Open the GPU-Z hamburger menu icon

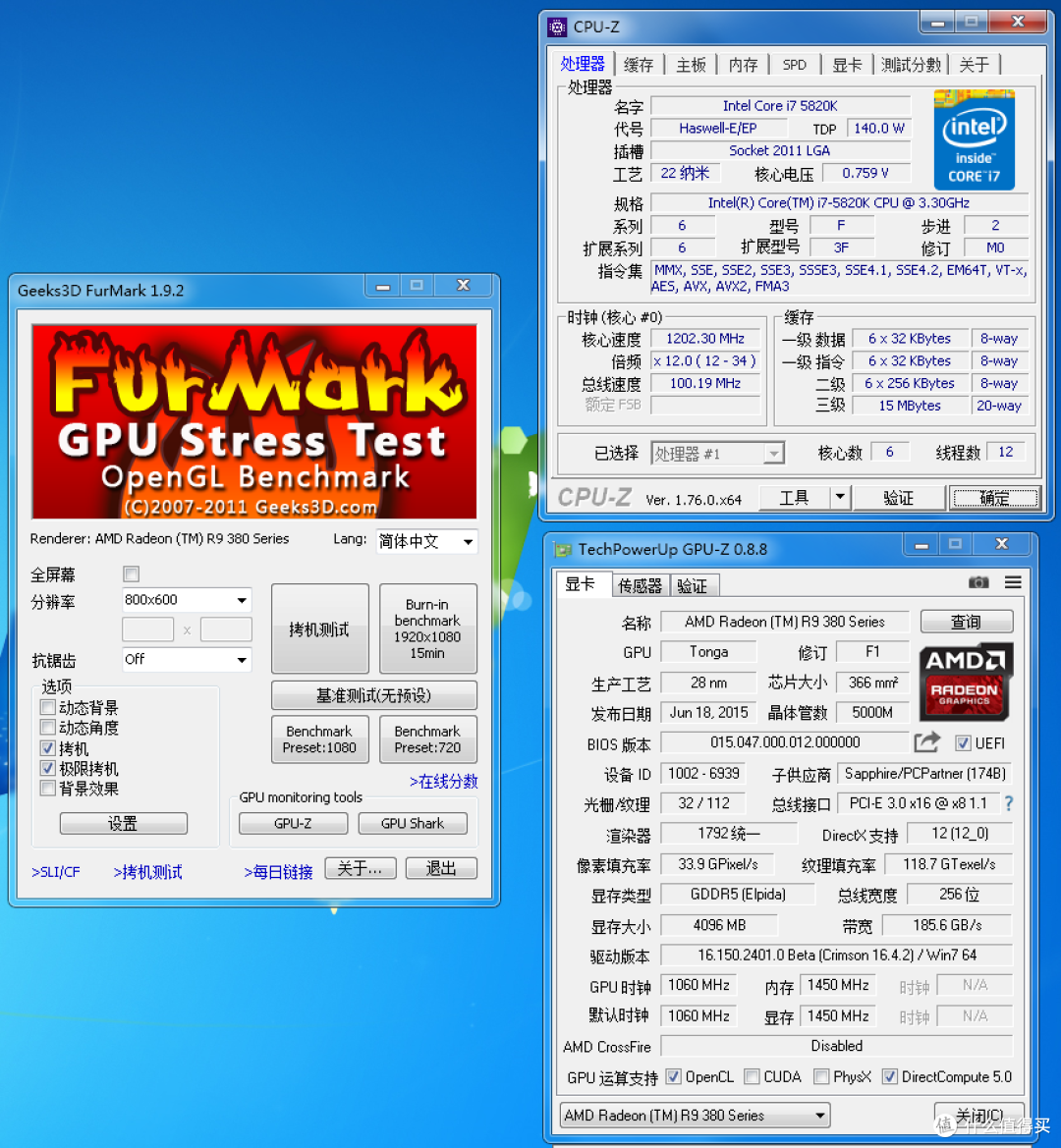(1013, 582)
